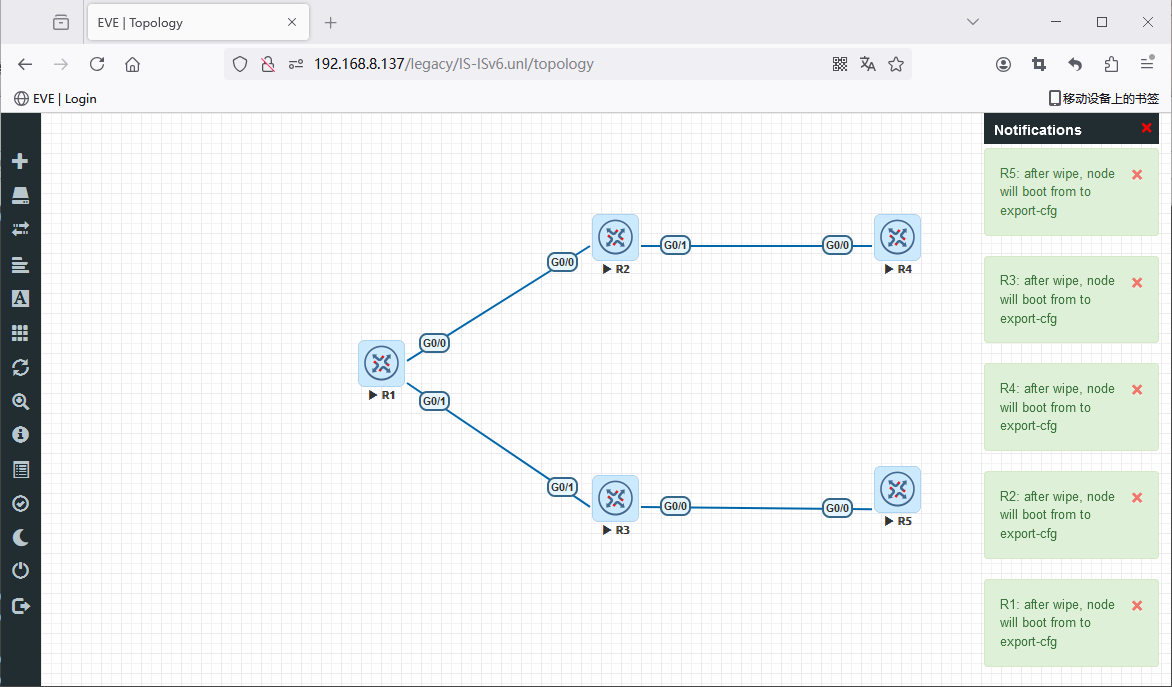Open the EVE | Login bookmark
This screenshot has height=687, width=1172.
click(56, 98)
